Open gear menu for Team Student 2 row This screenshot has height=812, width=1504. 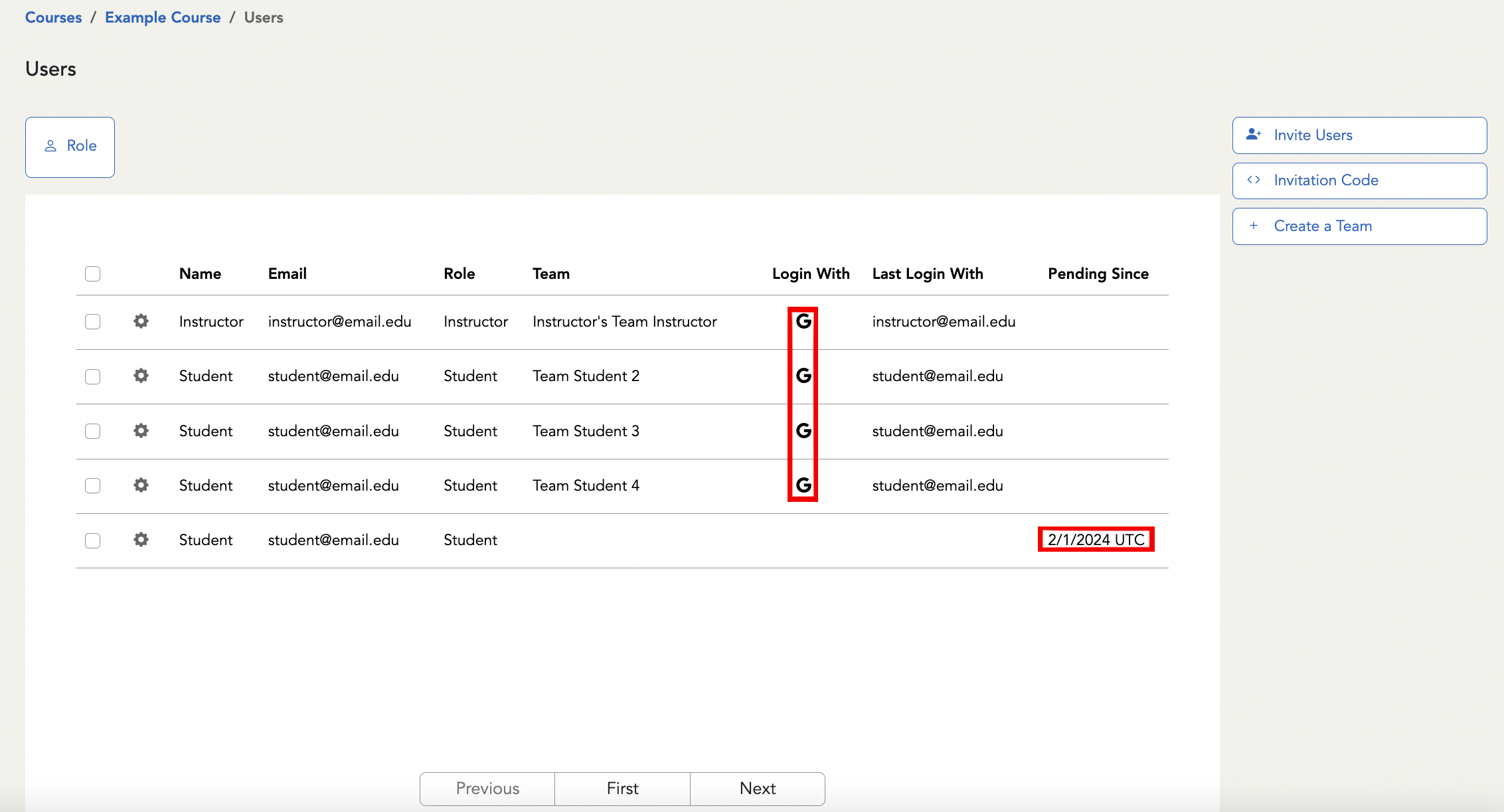[141, 376]
